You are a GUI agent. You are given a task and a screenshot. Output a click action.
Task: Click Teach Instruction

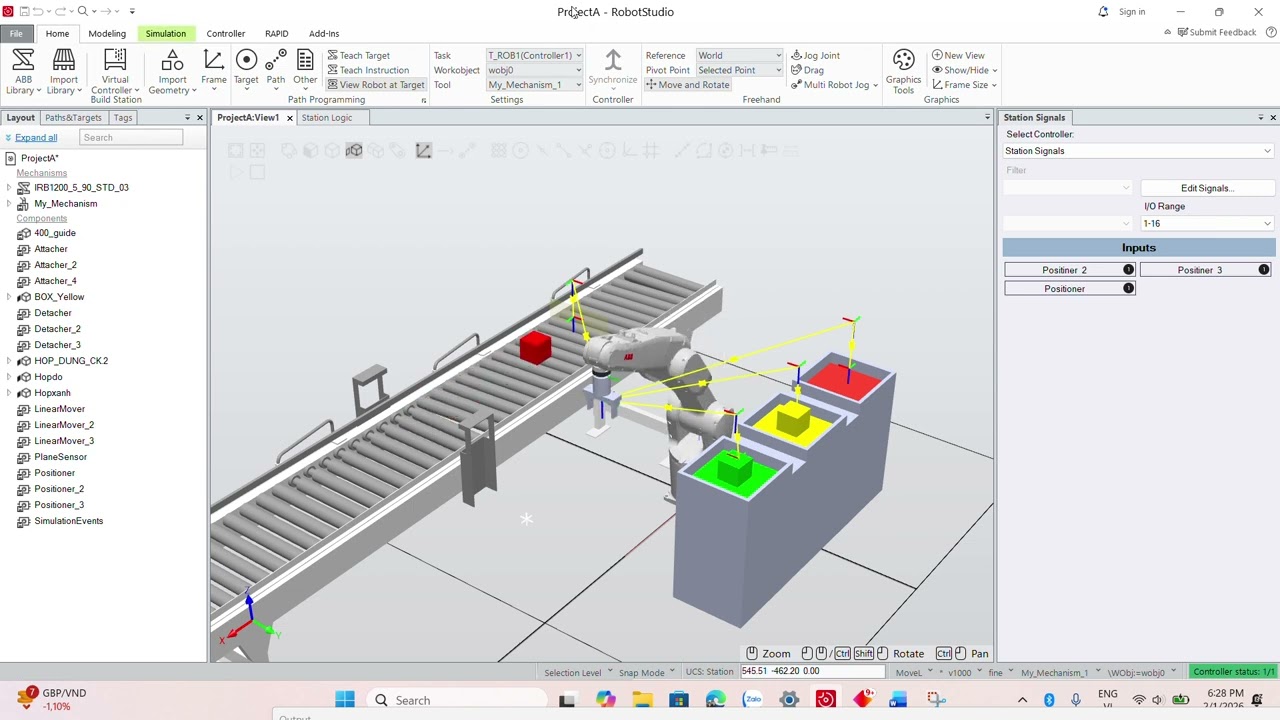click(368, 70)
